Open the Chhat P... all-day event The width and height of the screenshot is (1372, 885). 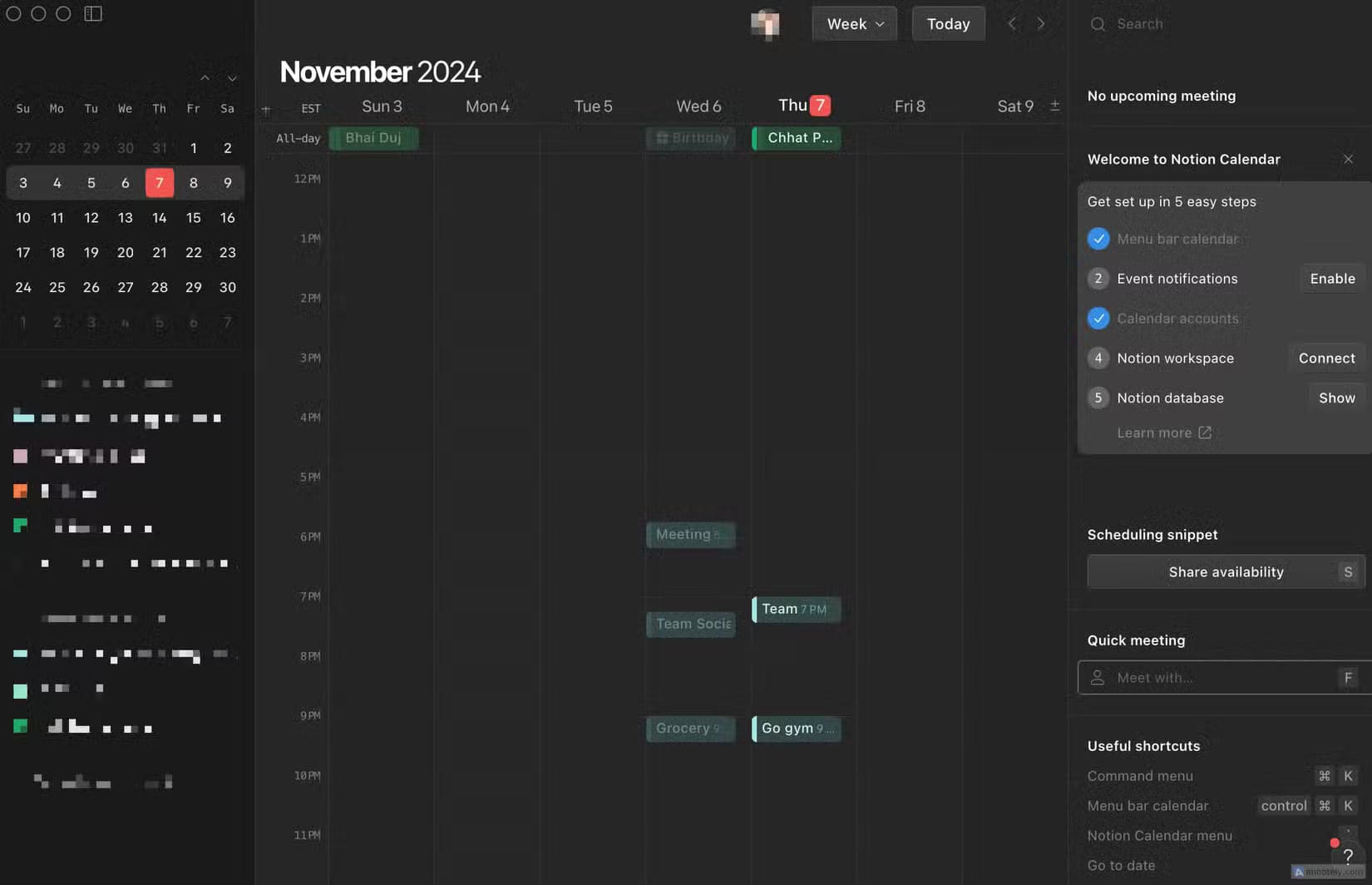pyautogui.click(x=797, y=138)
